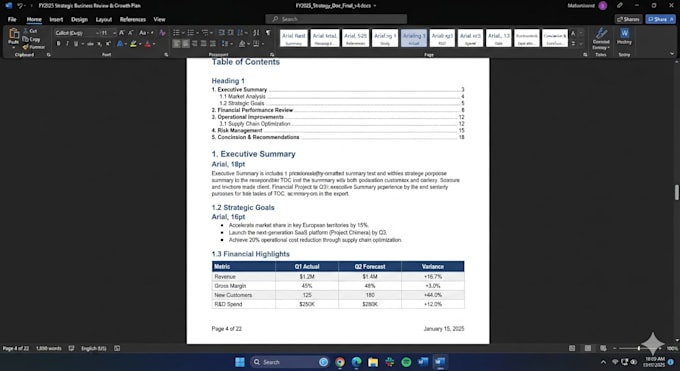
Task: Open Spotify from the taskbar
Action: click(406, 362)
